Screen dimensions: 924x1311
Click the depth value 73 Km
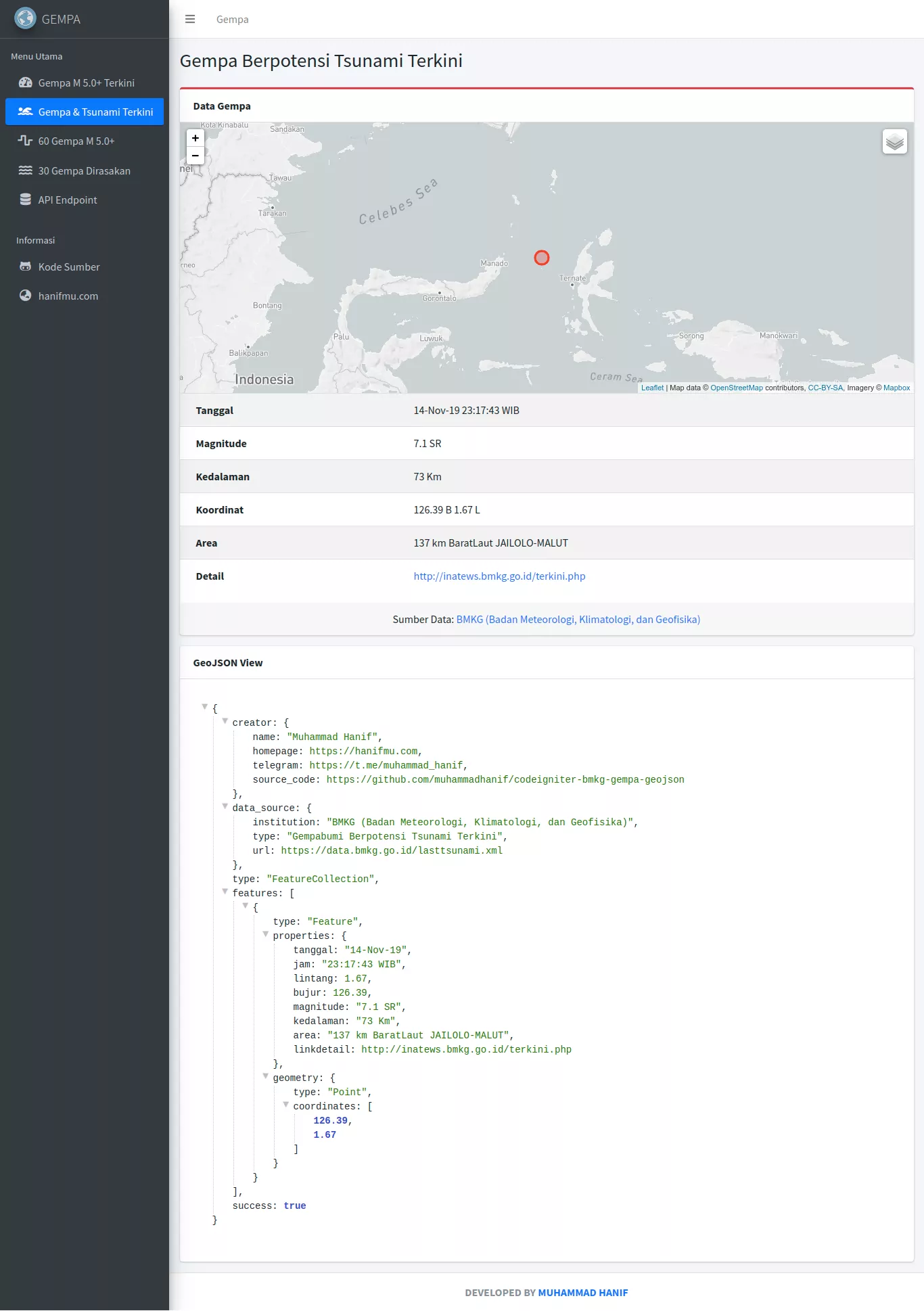click(428, 477)
